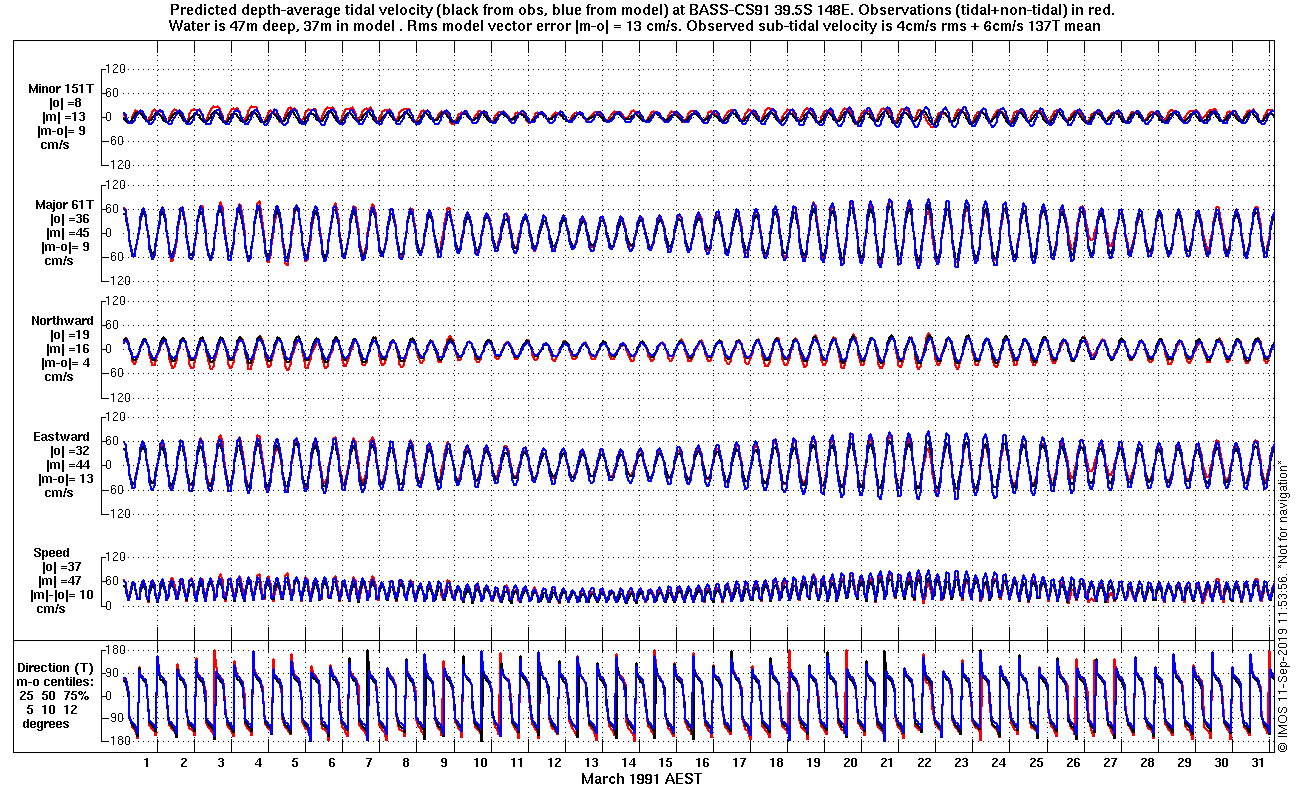Image resolution: width=1300 pixels, height=800 pixels.
Task: Click the '|o| =8' value in Minor panel
Action: click(66, 103)
